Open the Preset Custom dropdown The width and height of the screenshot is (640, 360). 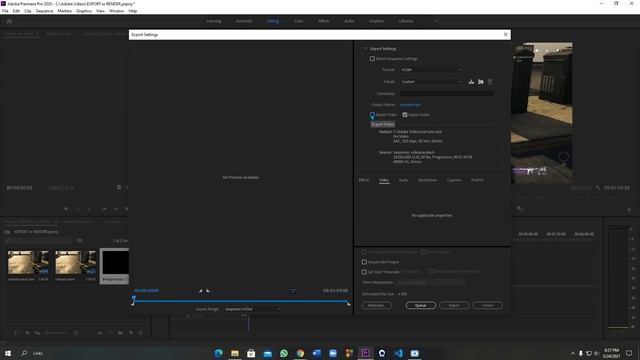[431, 82]
